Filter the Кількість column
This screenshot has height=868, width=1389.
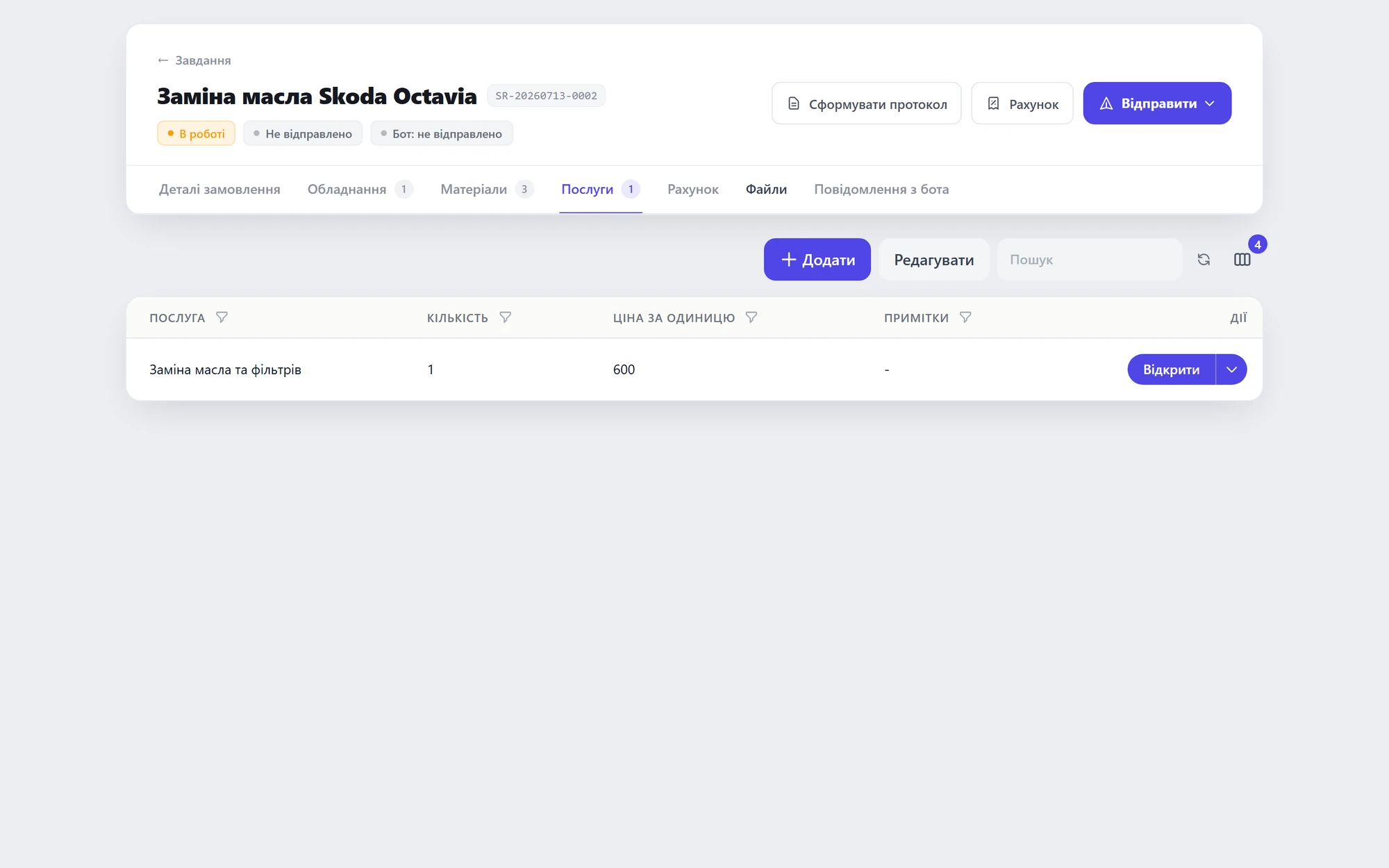(x=505, y=317)
